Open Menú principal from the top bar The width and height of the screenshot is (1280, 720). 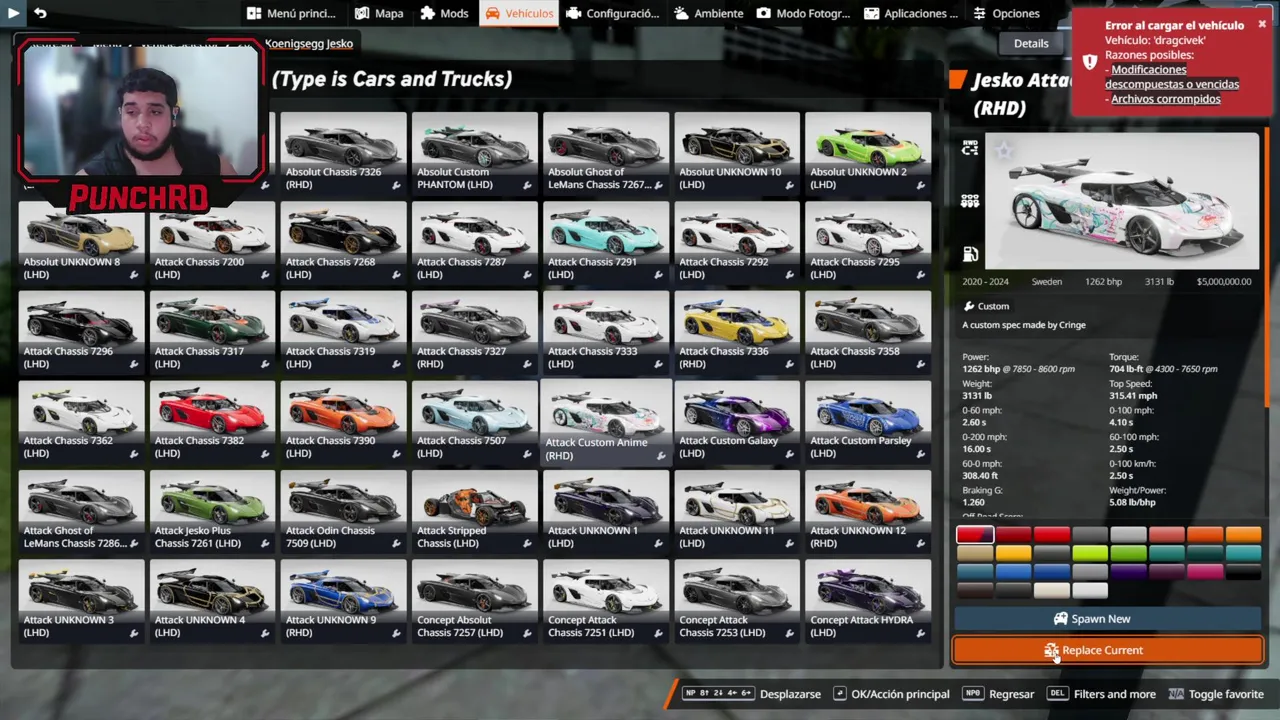click(x=292, y=13)
